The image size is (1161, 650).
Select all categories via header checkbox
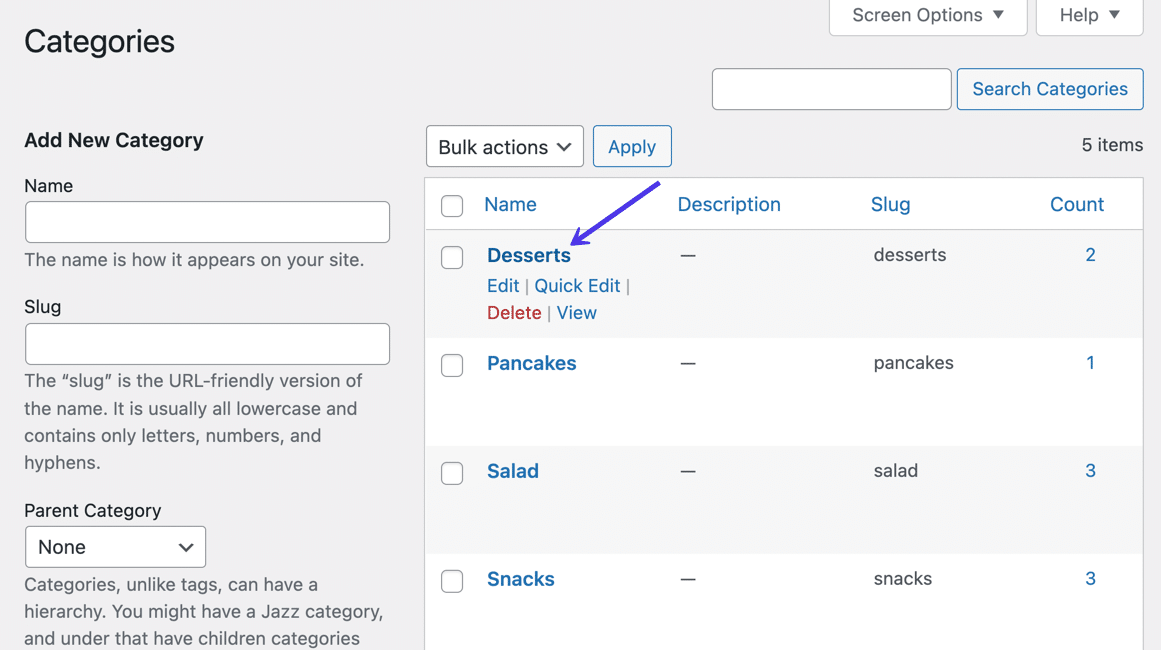(451, 205)
